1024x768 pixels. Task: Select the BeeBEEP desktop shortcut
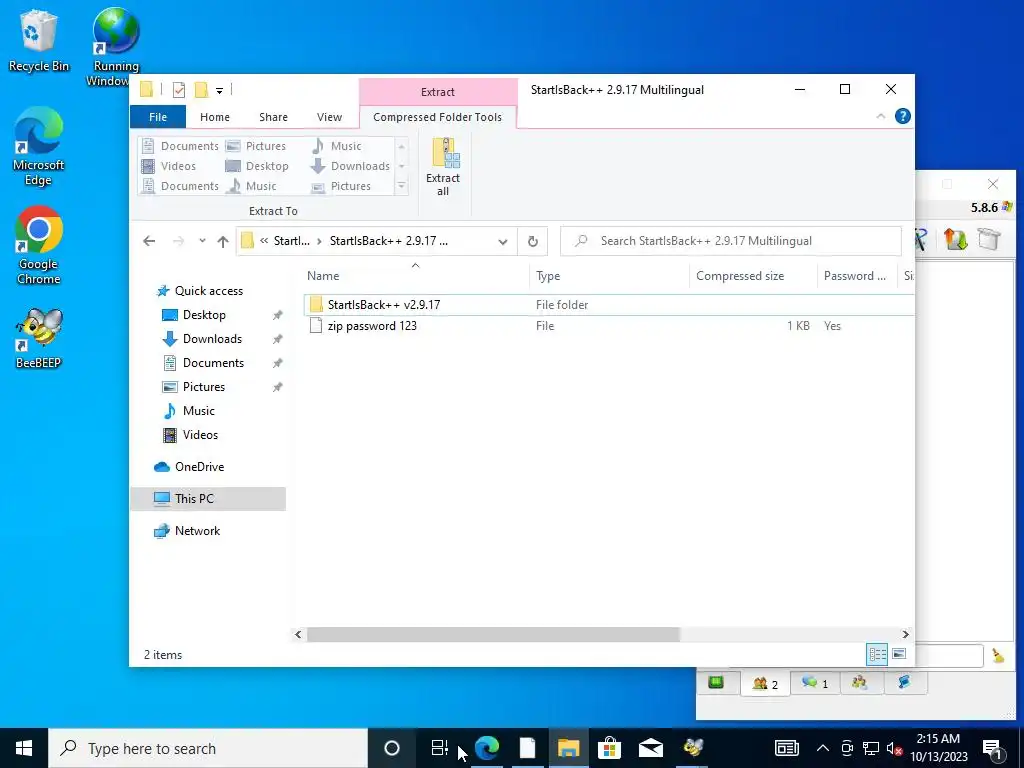pyautogui.click(x=39, y=338)
